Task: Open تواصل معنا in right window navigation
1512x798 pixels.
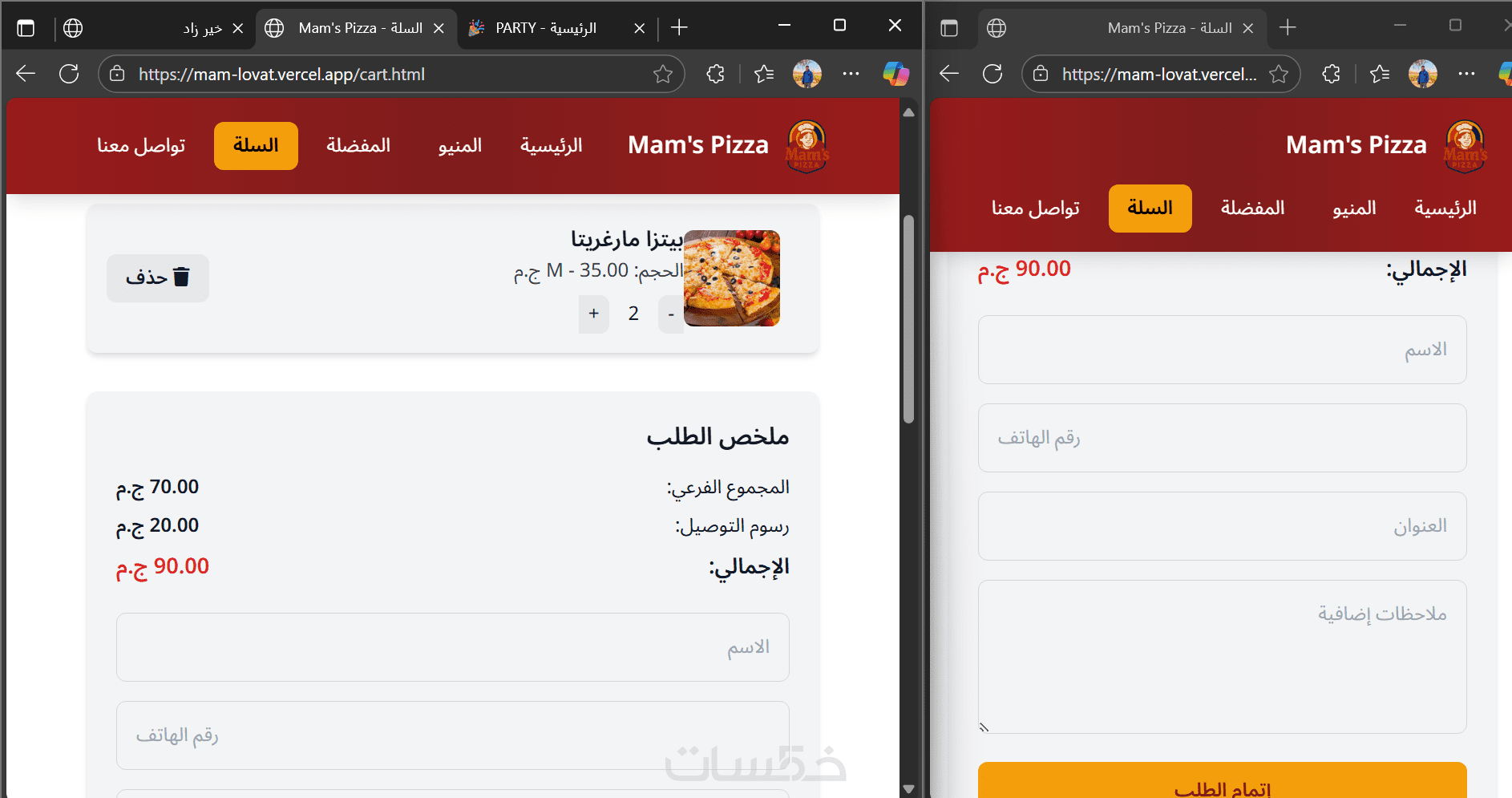Action: [1036, 209]
